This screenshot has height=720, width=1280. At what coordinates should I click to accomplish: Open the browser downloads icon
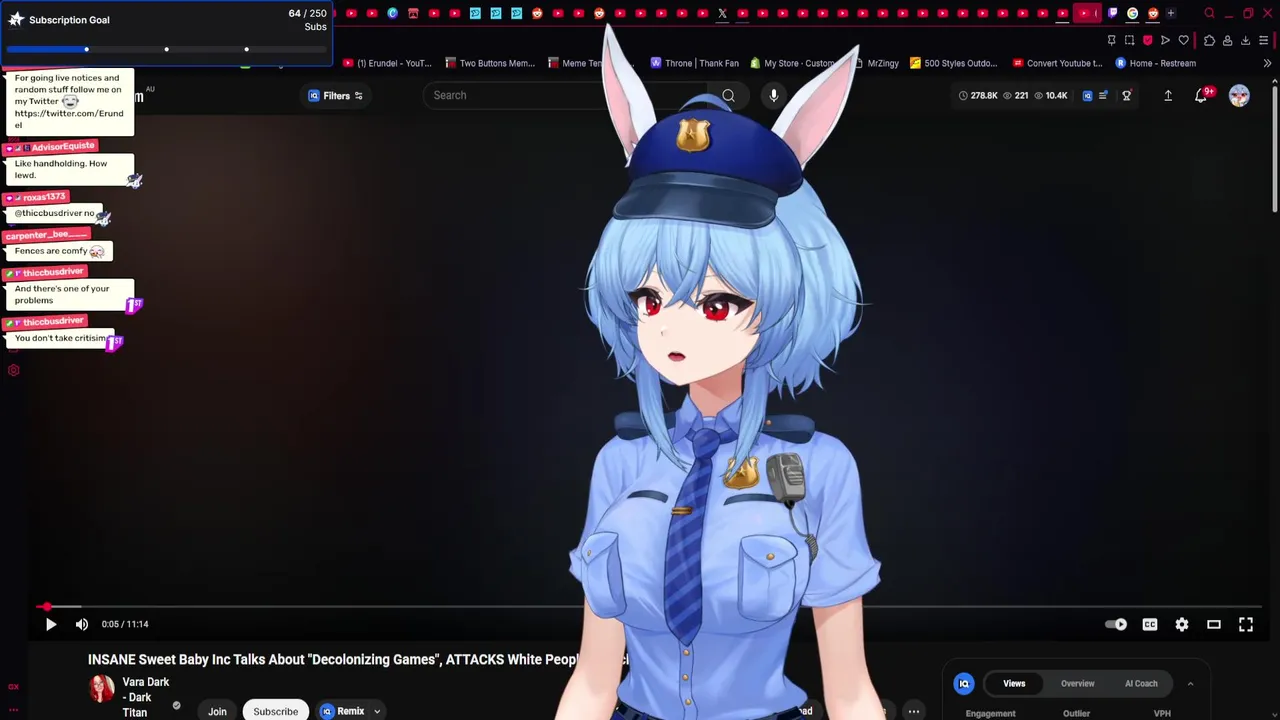(1245, 40)
